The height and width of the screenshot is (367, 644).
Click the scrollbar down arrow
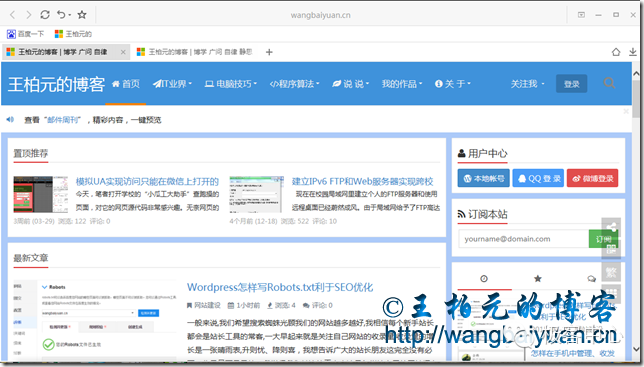pyautogui.click(x=636, y=349)
